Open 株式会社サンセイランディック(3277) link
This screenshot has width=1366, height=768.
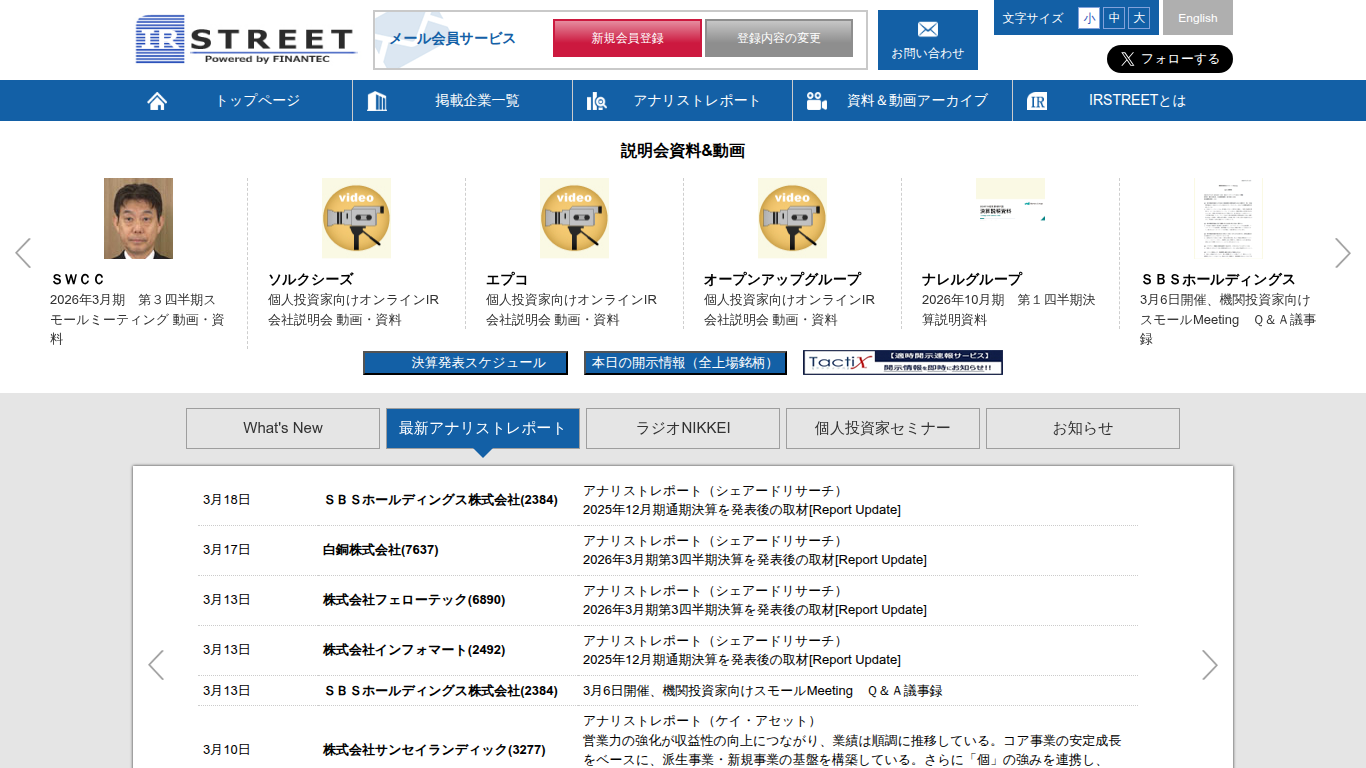pos(434,750)
